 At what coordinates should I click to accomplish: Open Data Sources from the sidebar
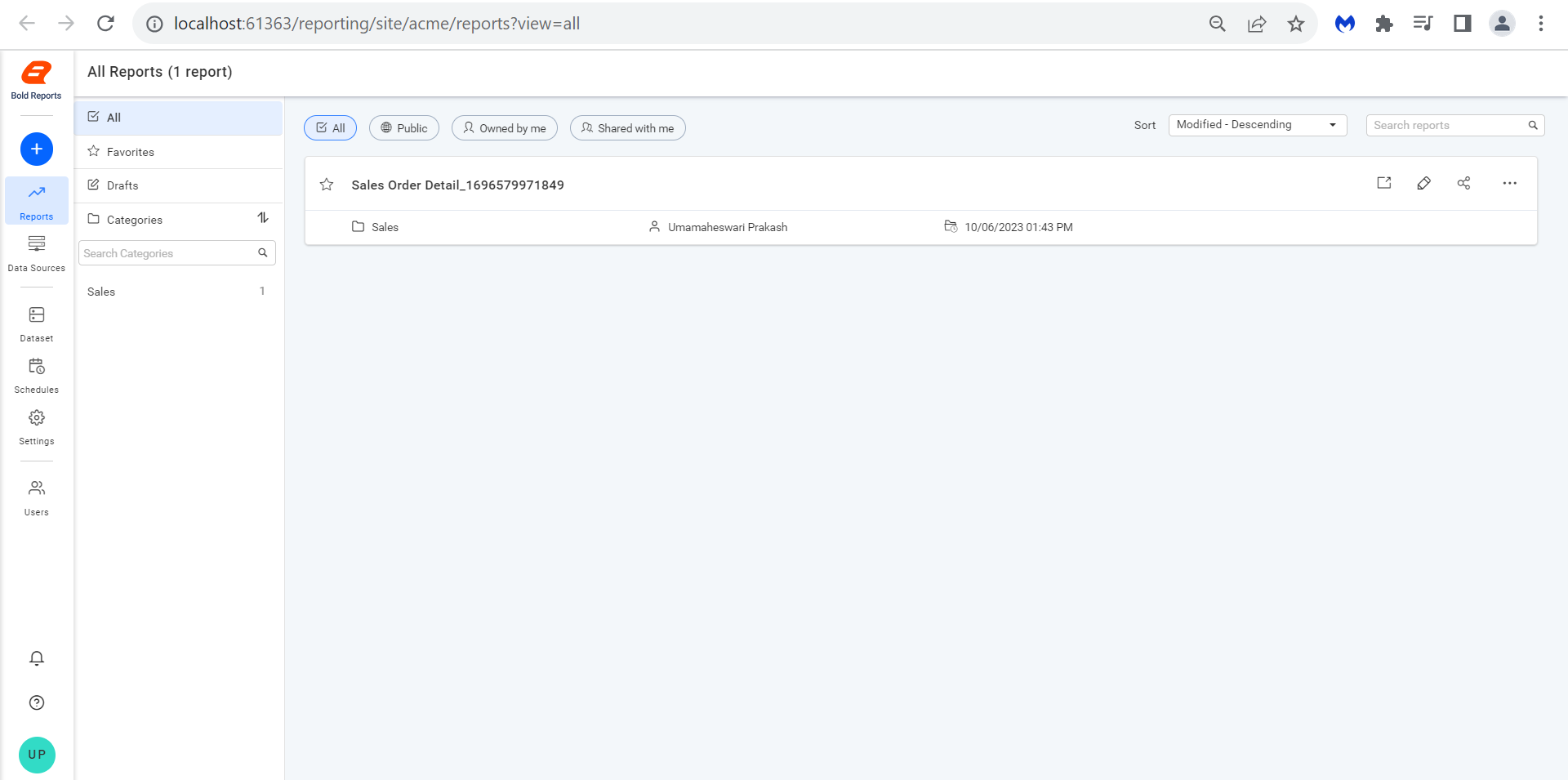[x=36, y=252]
